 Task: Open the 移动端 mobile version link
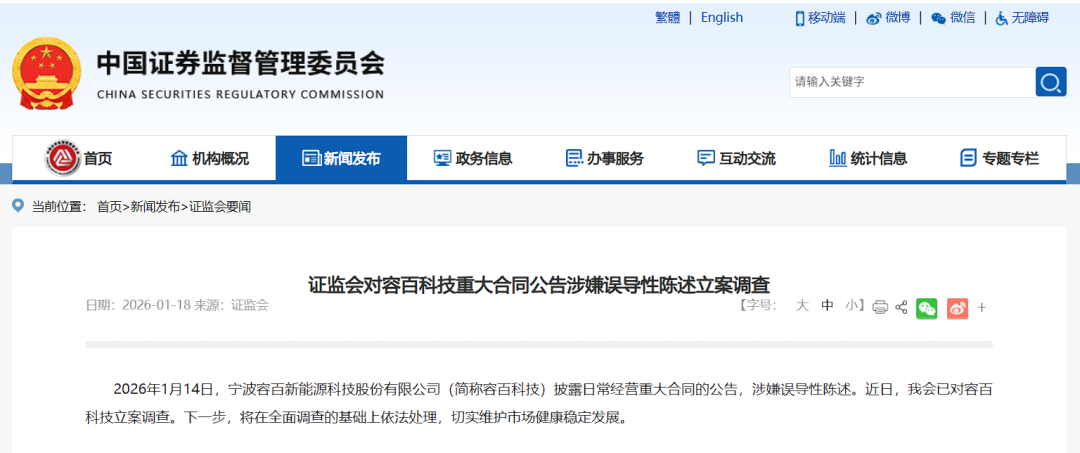click(820, 18)
